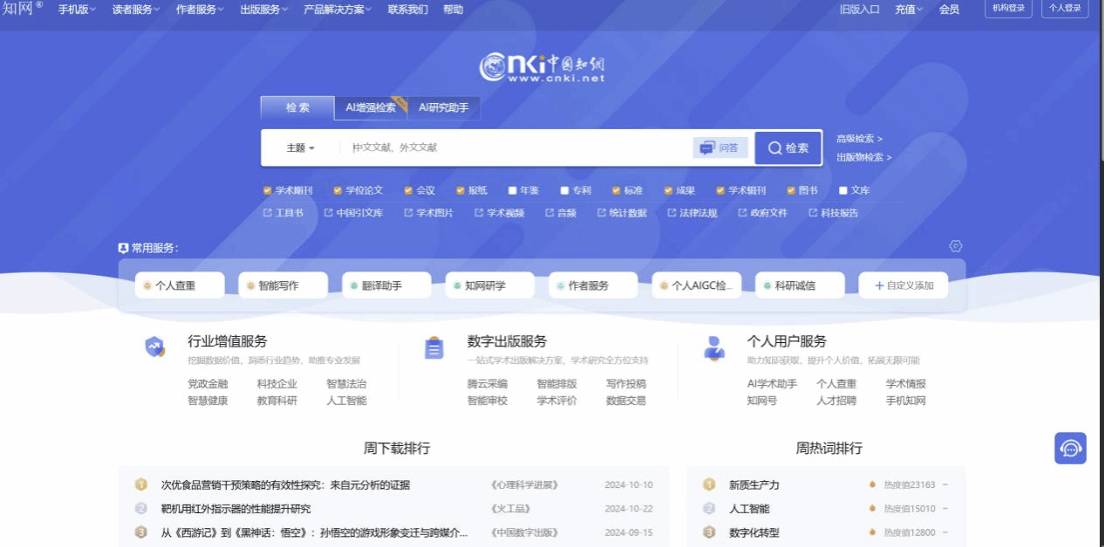
Task: Enable the 文库 checkbox
Action: [x=843, y=191]
